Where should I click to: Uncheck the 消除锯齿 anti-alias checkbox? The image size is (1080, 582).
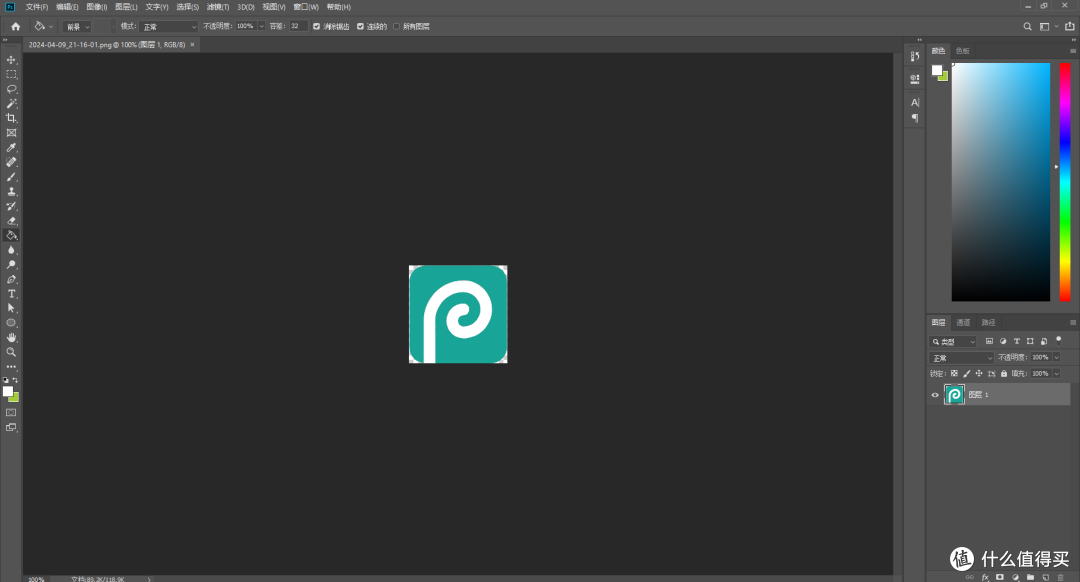click(317, 26)
